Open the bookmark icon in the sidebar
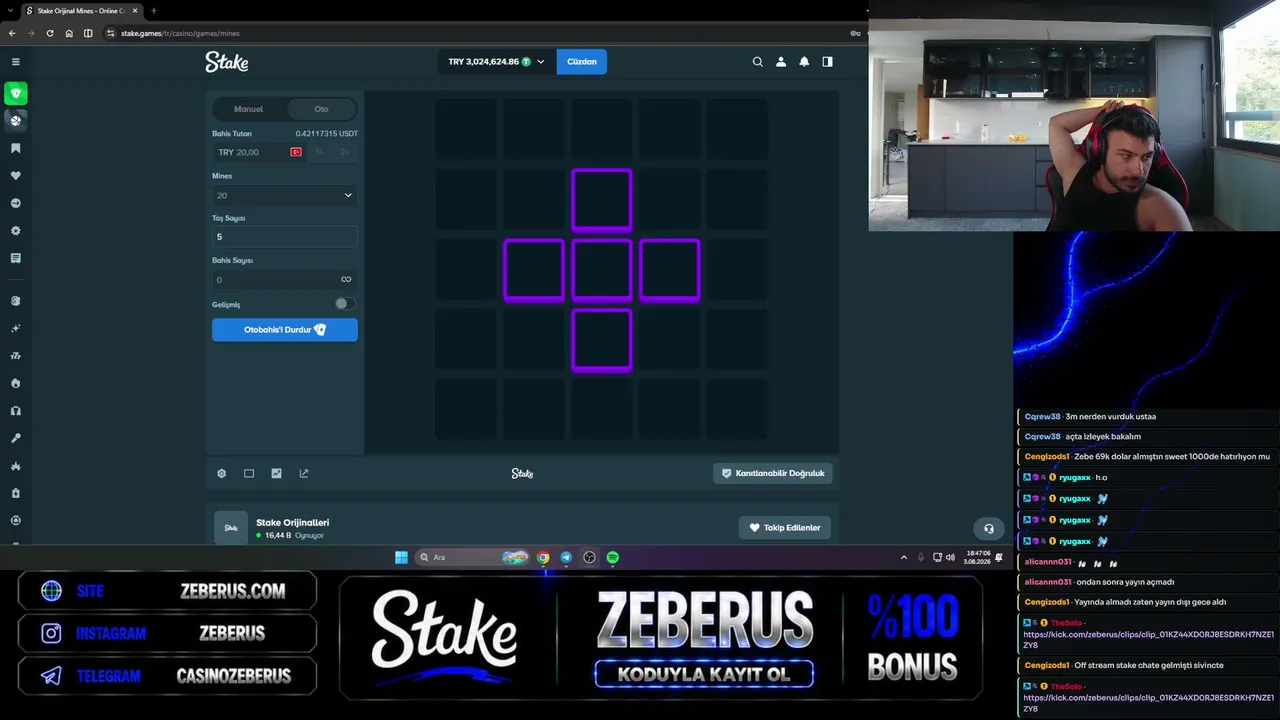The width and height of the screenshot is (1280, 720). point(15,148)
